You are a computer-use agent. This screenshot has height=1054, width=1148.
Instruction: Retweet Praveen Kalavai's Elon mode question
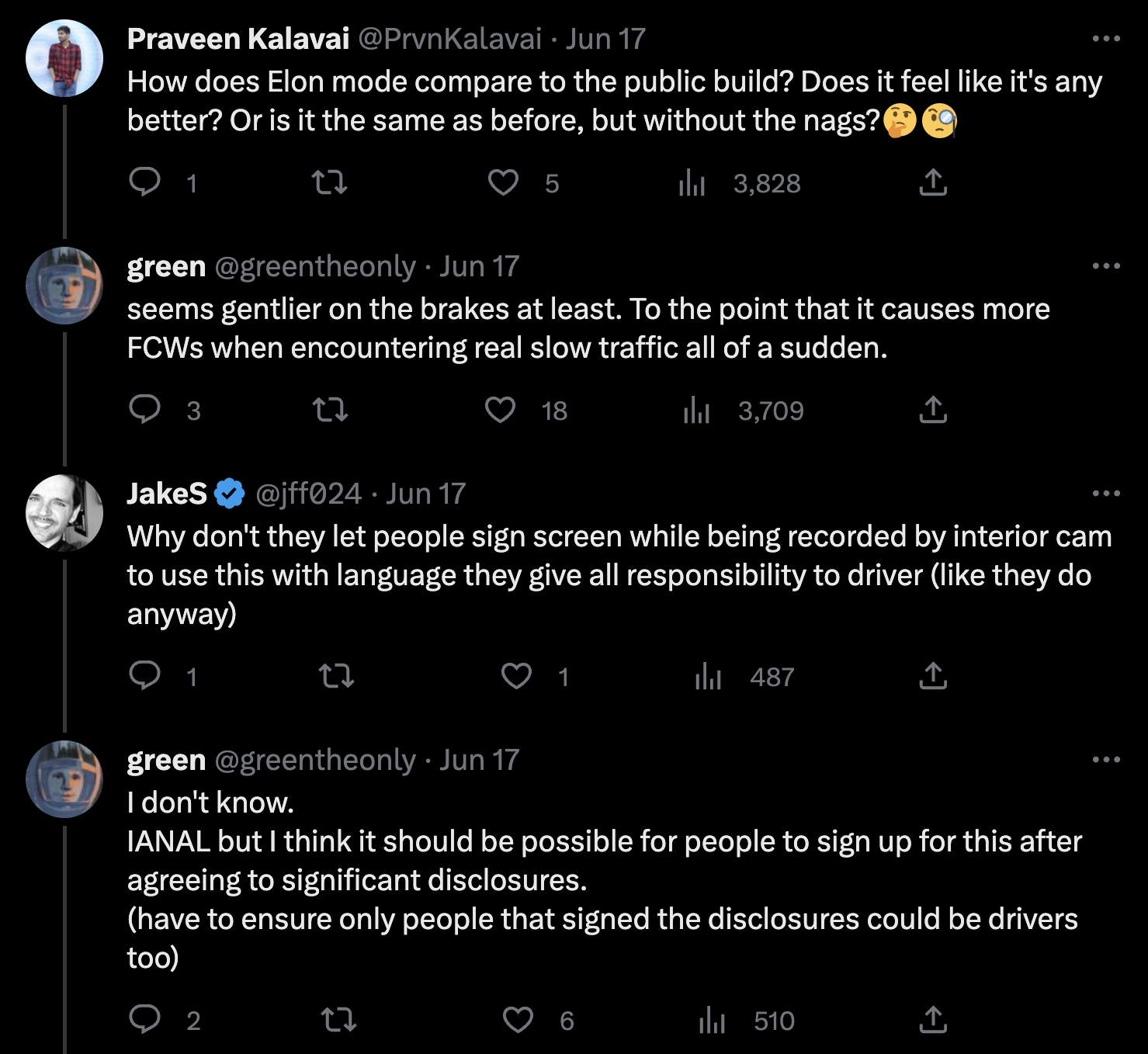coord(329,182)
